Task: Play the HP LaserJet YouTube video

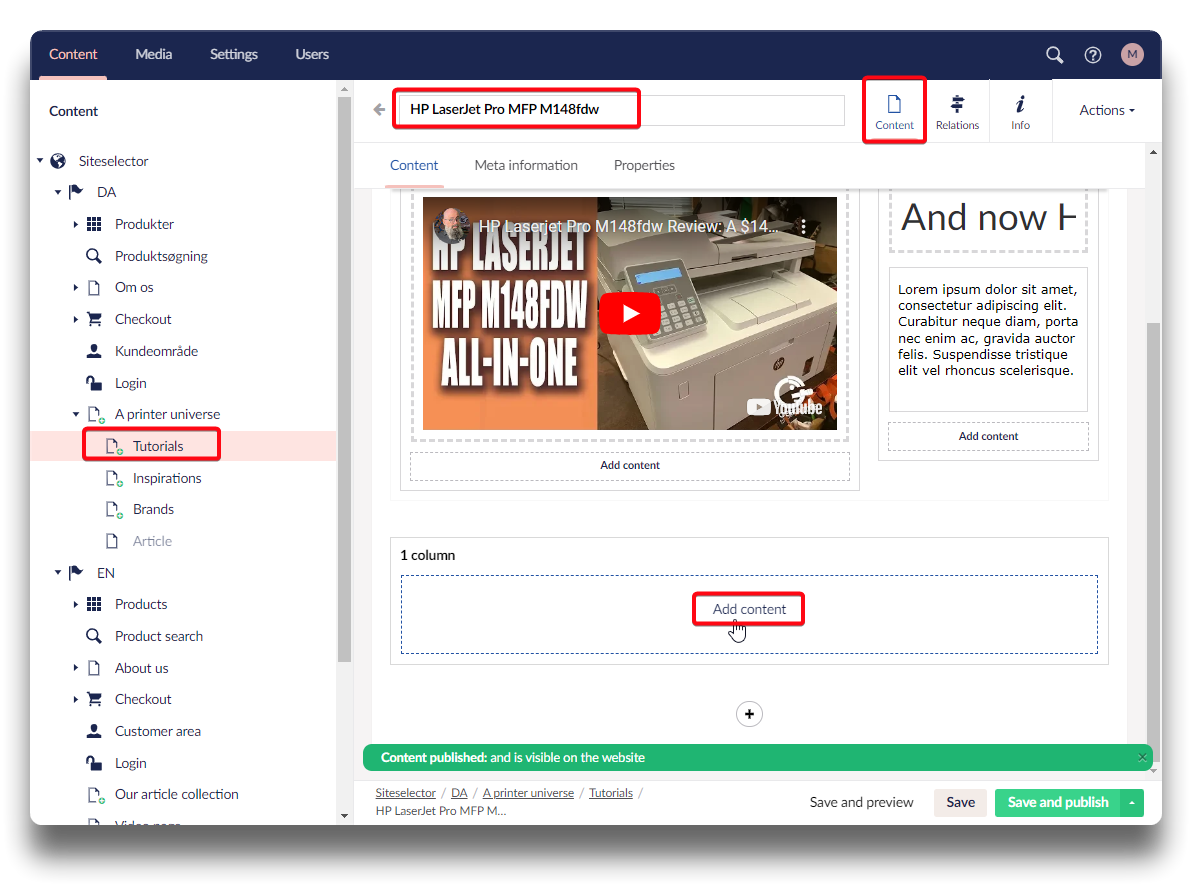Action: point(629,313)
